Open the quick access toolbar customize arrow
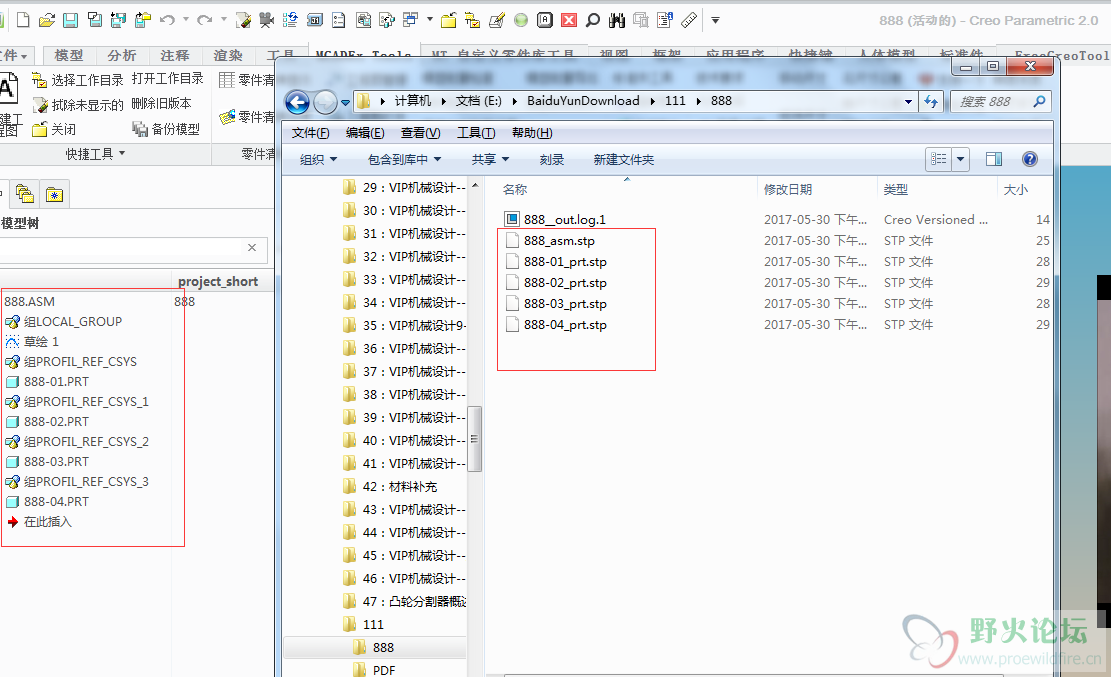1111x677 pixels. (716, 21)
